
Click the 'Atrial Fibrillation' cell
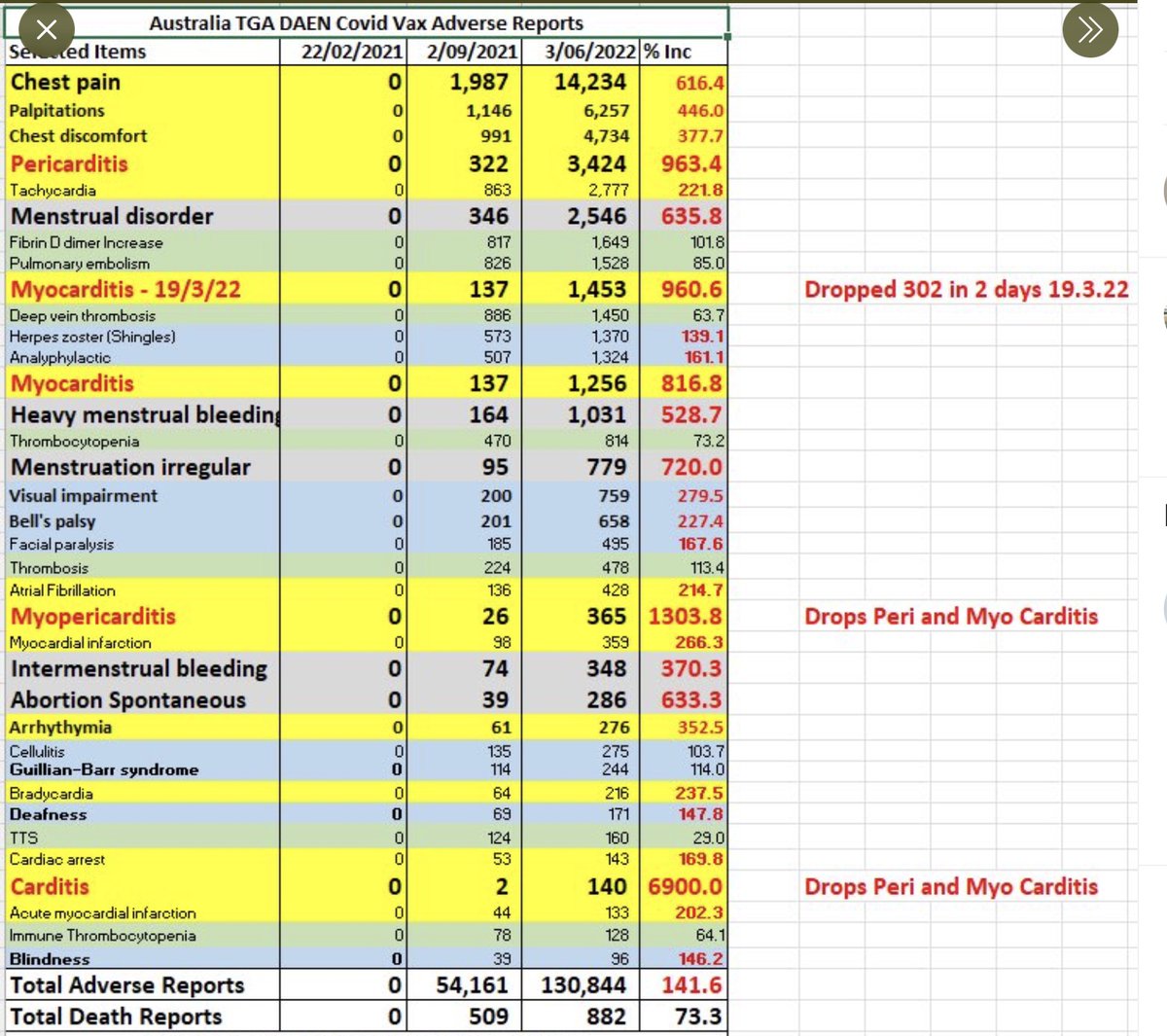[62, 590]
